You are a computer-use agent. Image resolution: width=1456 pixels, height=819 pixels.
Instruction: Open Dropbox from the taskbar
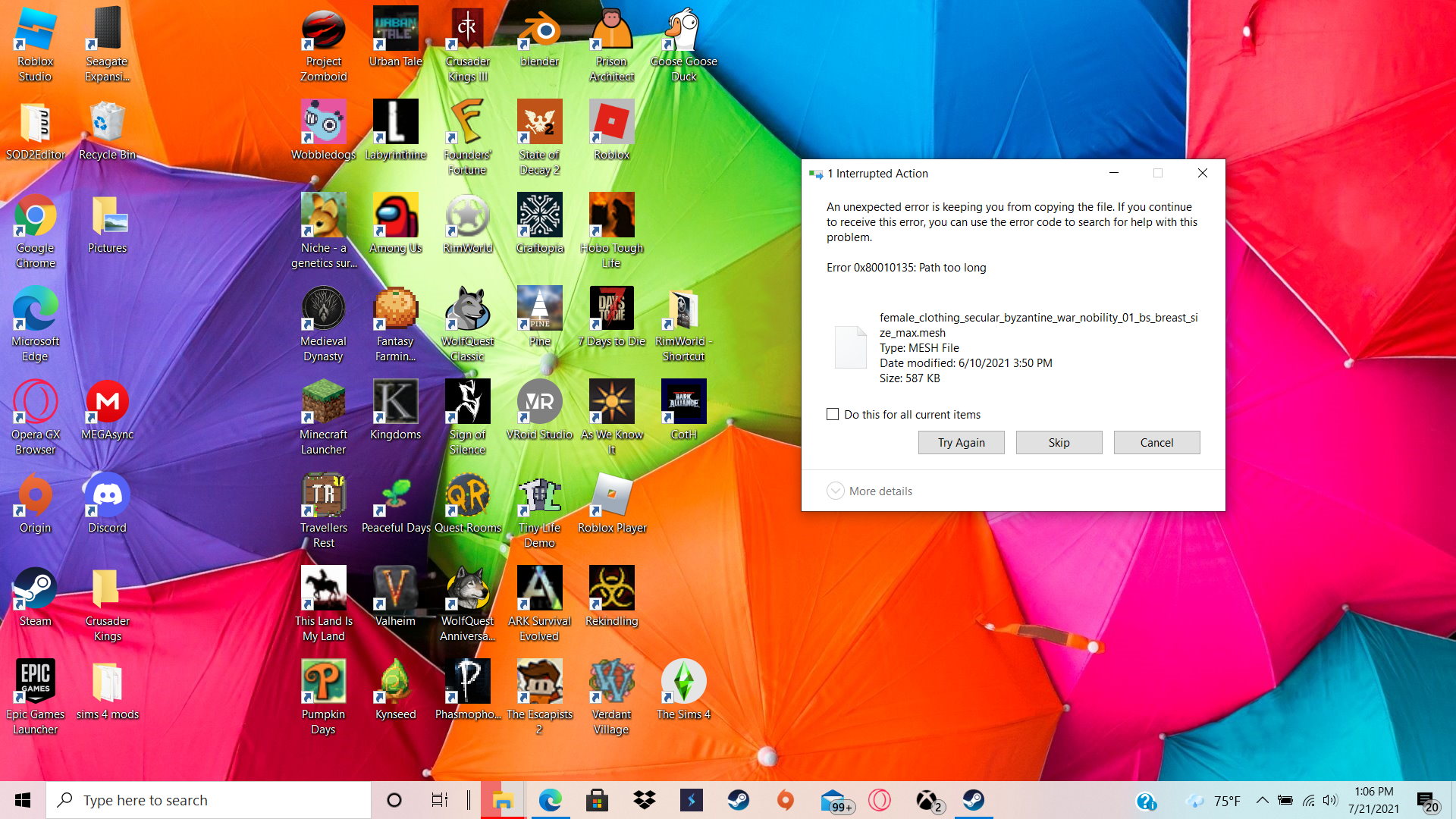tap(644, 800)
